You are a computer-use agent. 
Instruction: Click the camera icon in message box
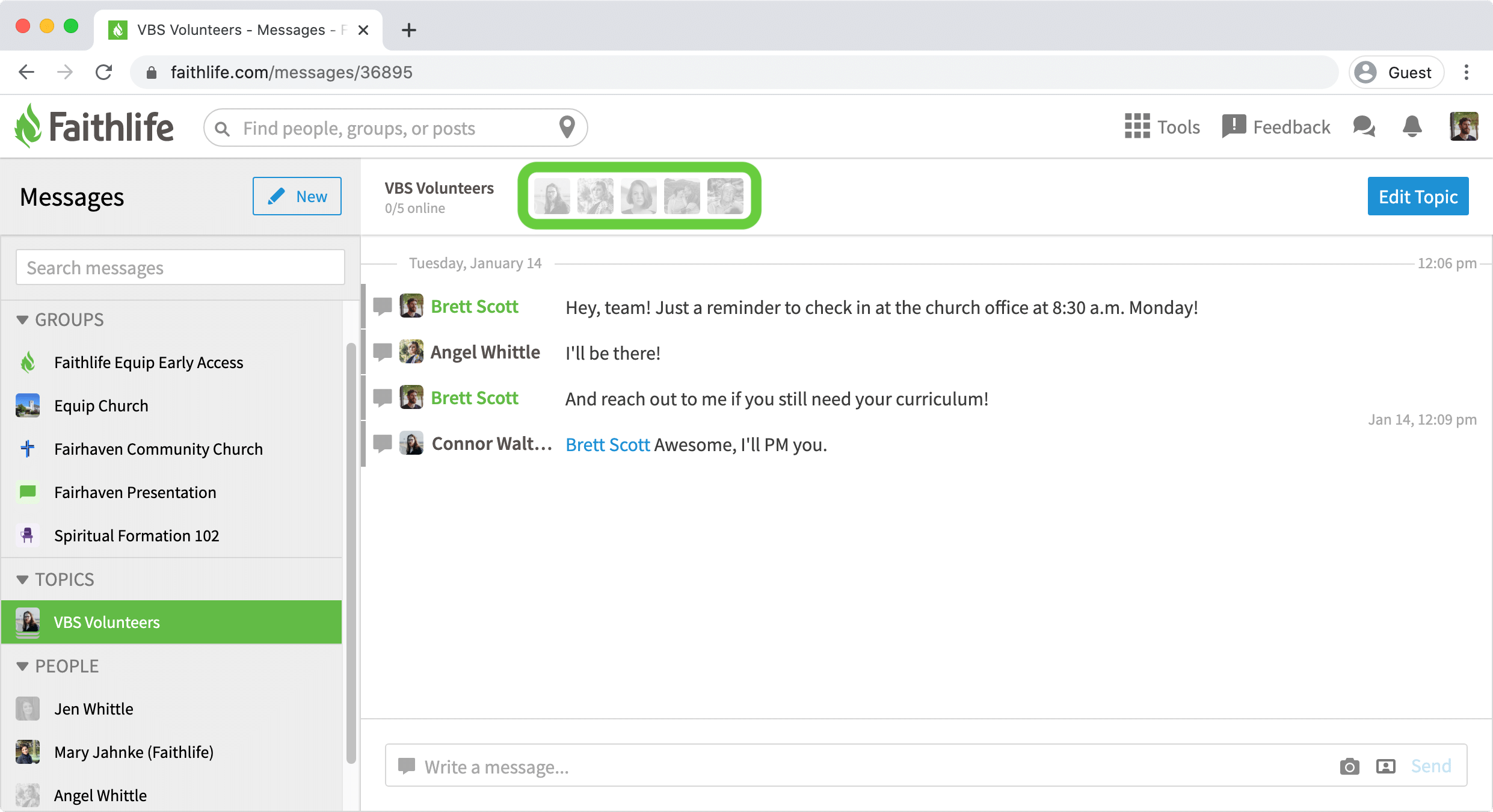tap(1349, 766)
